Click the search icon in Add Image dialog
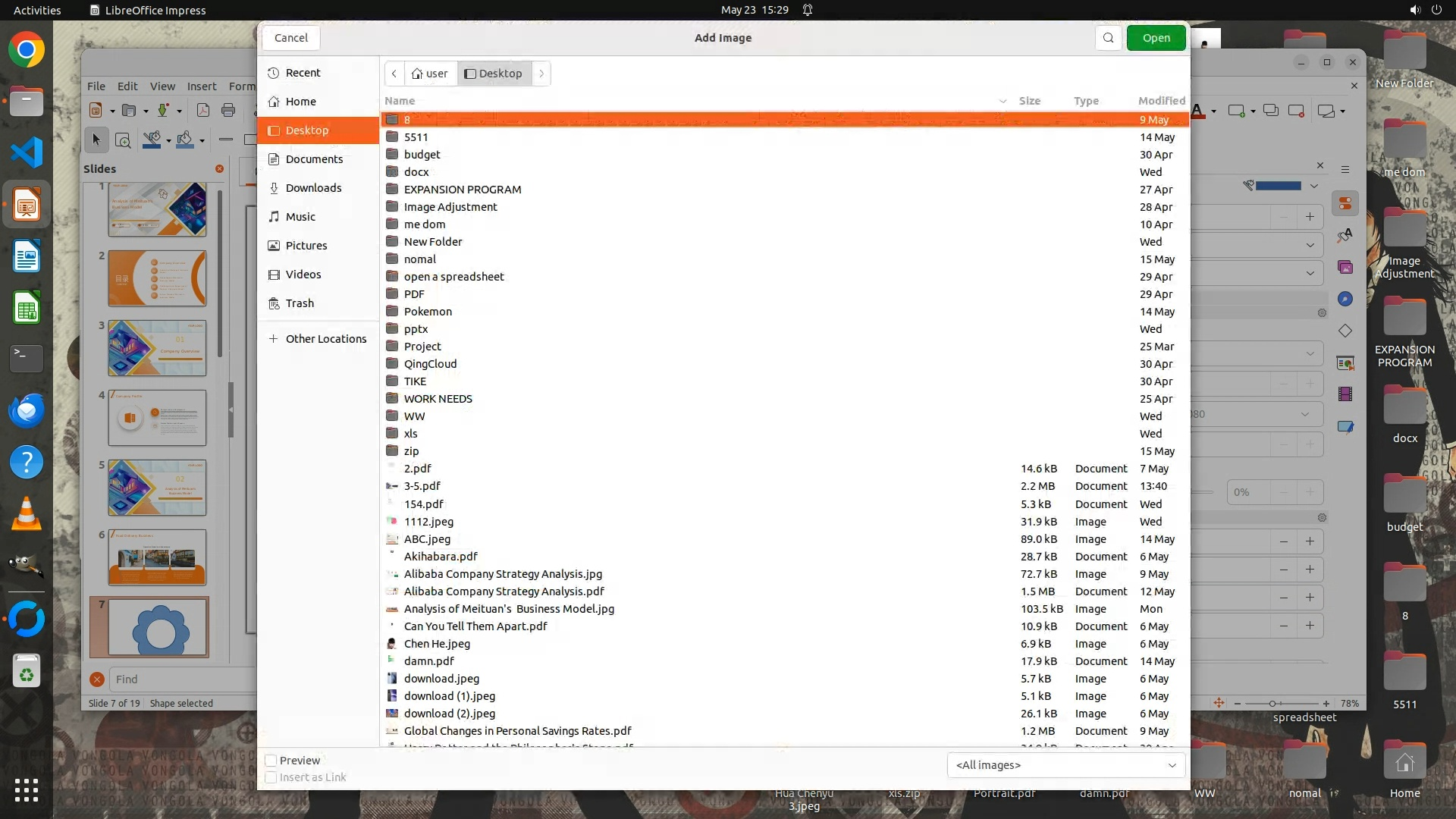Viewport: 1456px width, 819px height. pyautogui.click(x=1108, y=38)
